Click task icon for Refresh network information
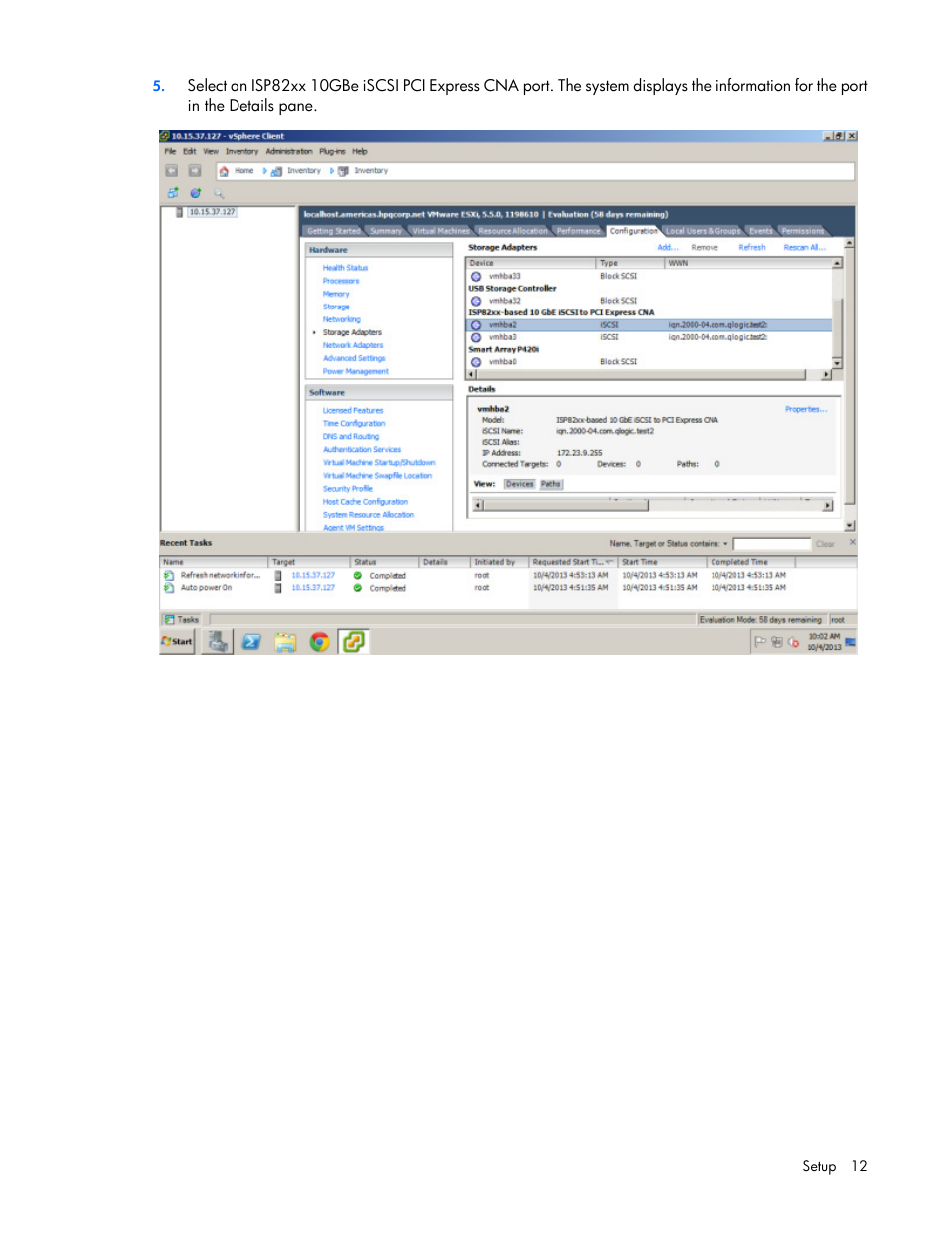 (x=169, y=575)
